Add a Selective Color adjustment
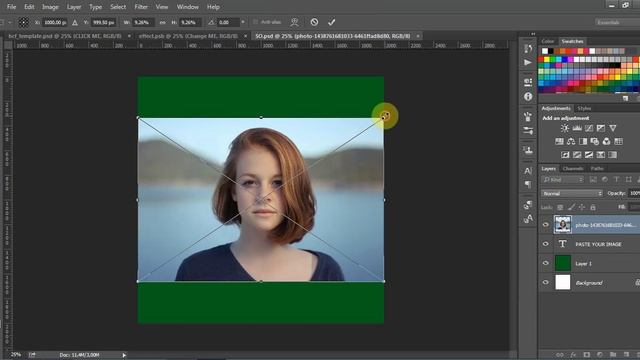The image size is (640, 360). pos(600,155)
